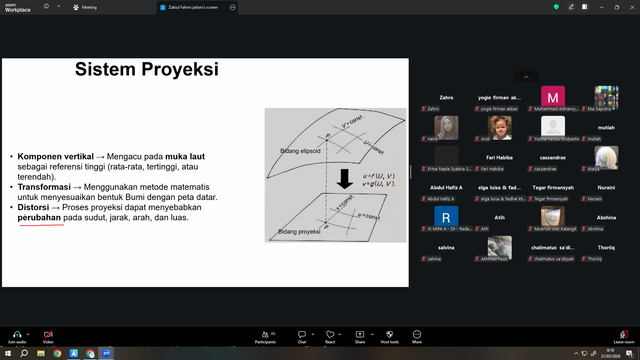Select Fari Habiba's participant tile
This screenshot has height=360, width=640.
pos(499,158)
